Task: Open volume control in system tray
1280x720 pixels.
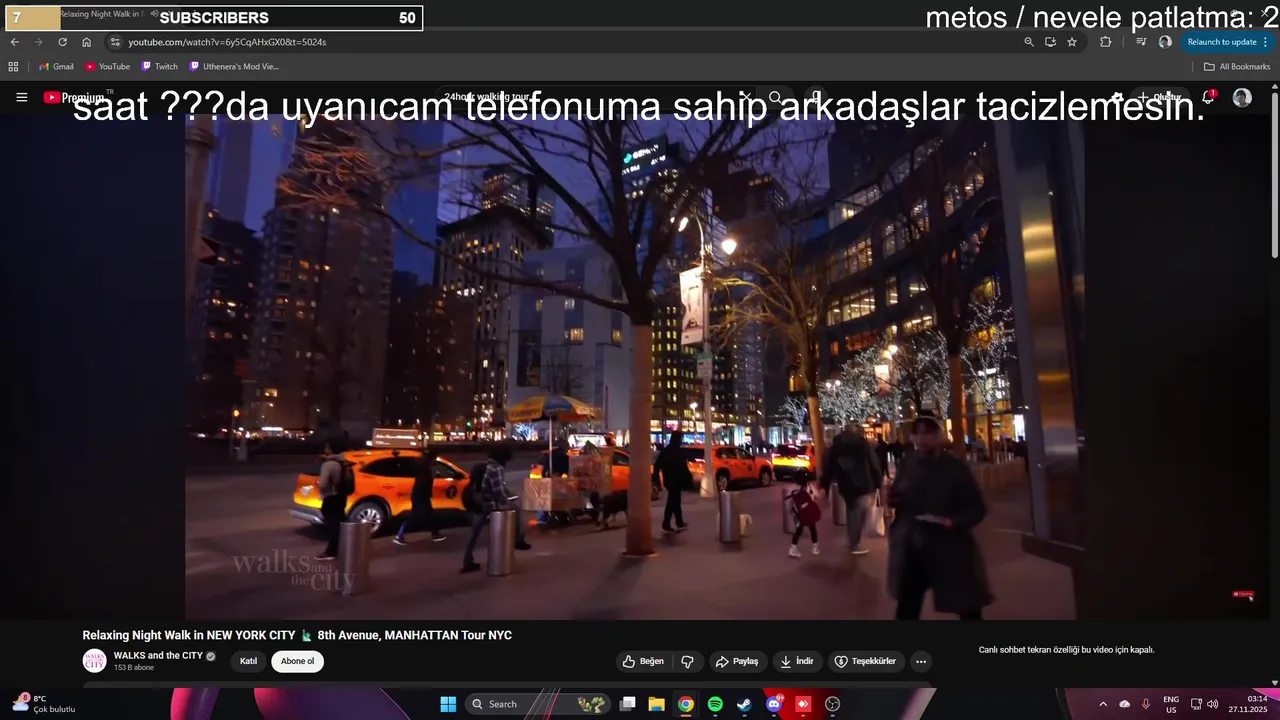Action: (1212, 704)
